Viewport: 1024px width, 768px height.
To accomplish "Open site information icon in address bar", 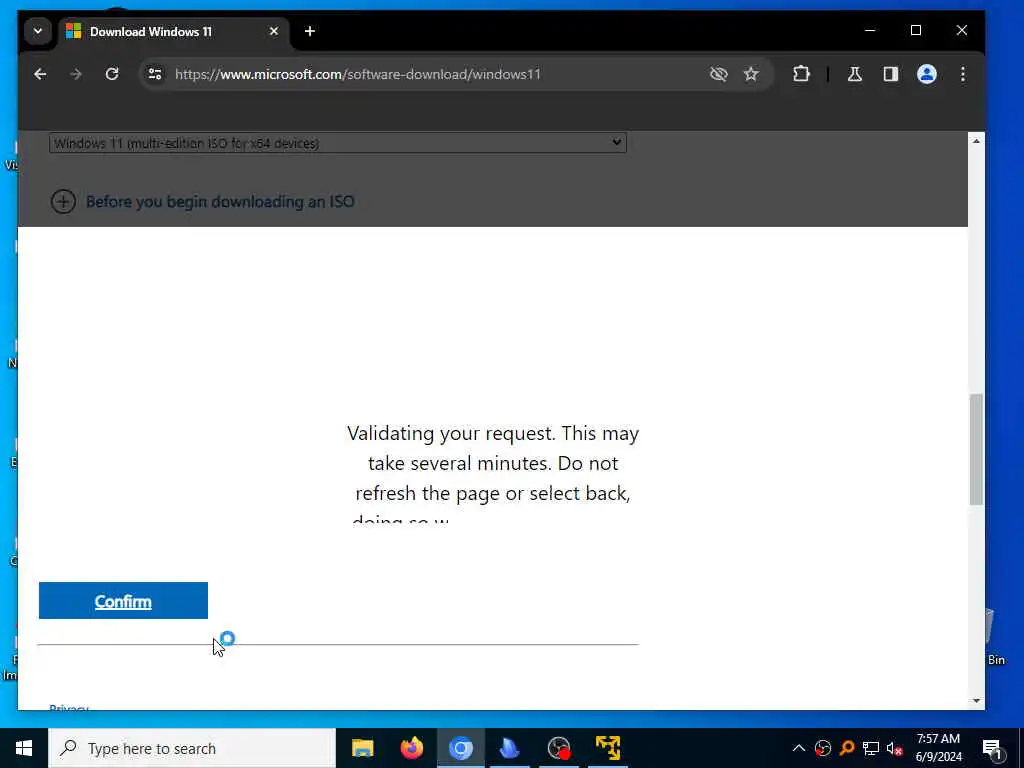I will (x=155, y=74).
